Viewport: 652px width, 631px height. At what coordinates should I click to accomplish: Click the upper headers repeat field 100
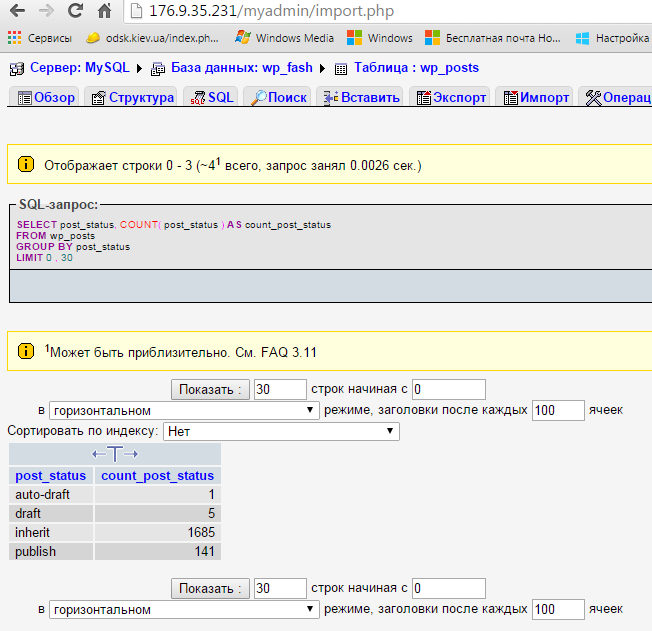pos(558,411)
